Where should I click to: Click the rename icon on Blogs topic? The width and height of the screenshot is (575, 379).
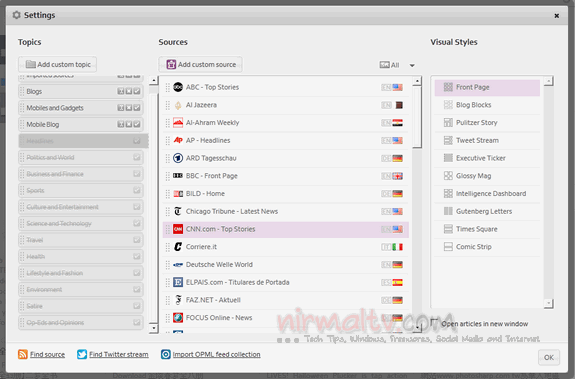pos(121,91)
